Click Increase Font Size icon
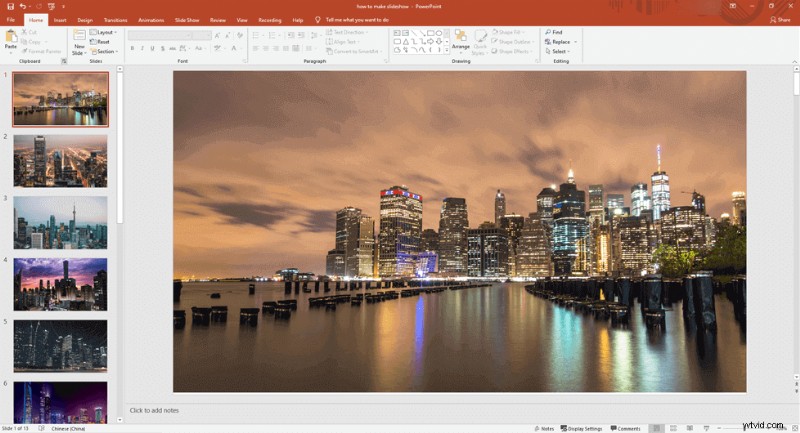 217,35
